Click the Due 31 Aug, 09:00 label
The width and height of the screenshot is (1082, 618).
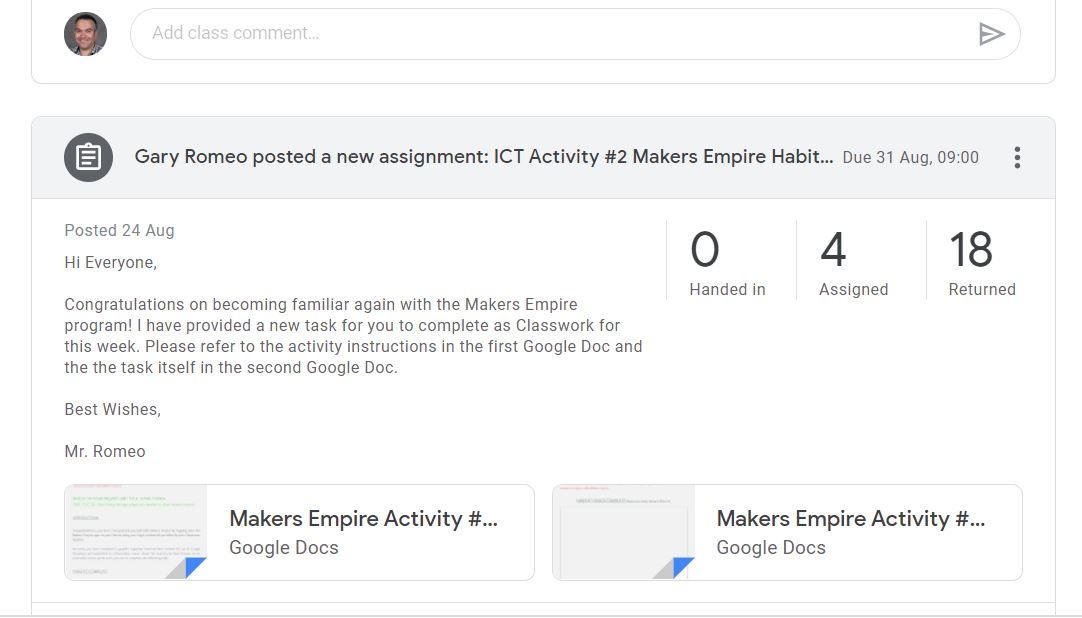click(910, 157)
